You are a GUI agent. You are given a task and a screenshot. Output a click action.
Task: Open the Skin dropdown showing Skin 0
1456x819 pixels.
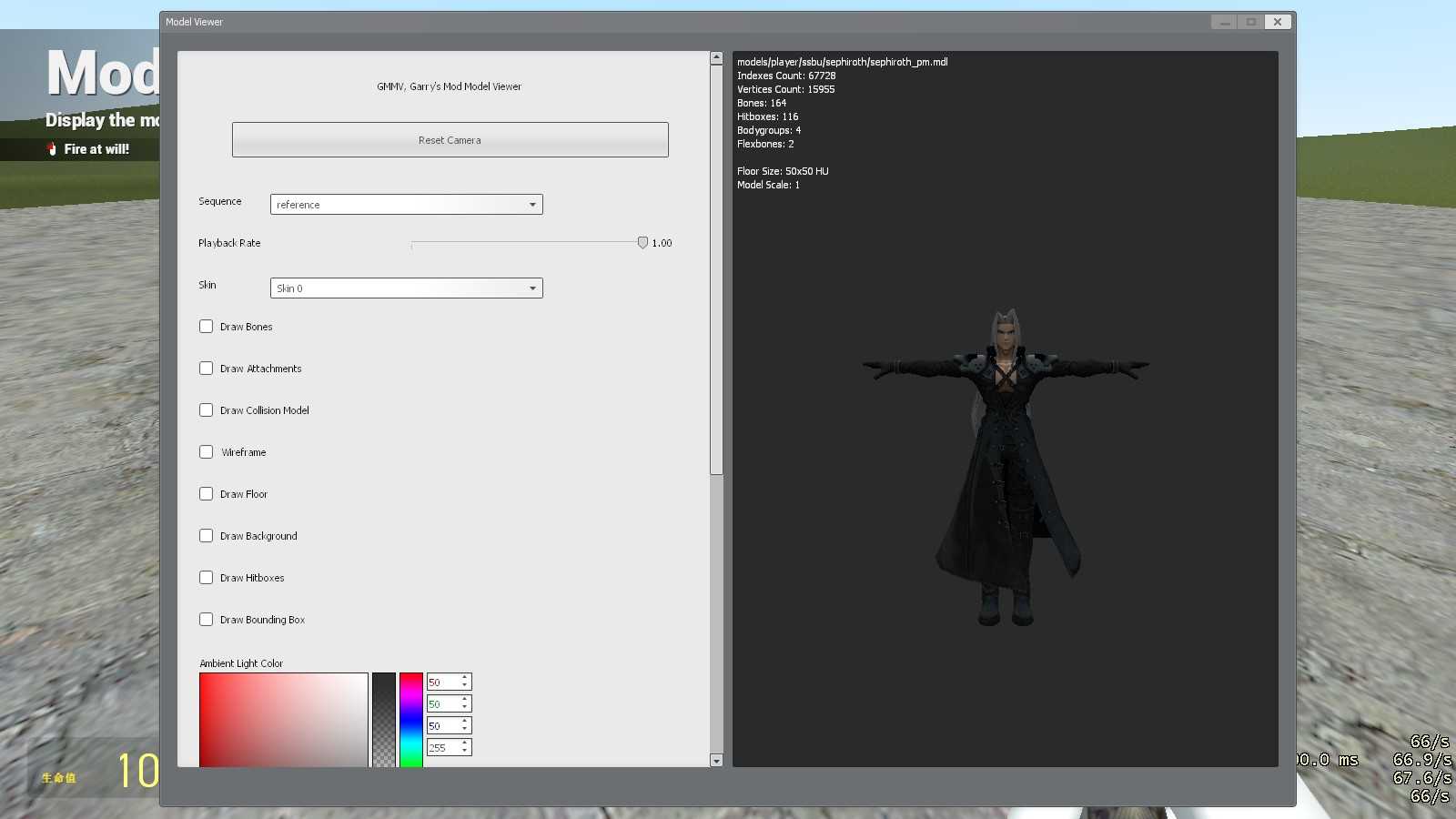[406, 288]
